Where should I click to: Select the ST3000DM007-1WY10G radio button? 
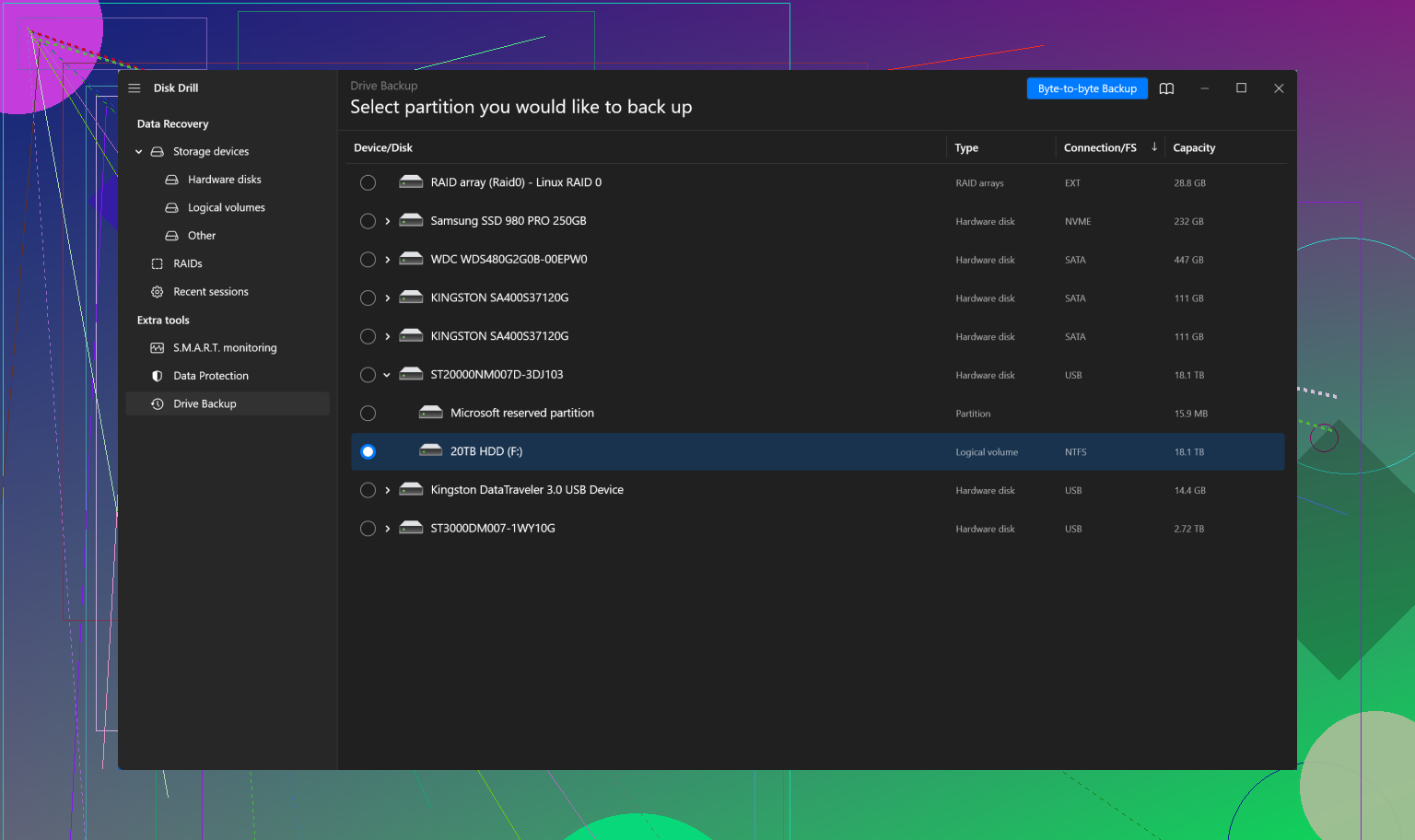(368, 529)
